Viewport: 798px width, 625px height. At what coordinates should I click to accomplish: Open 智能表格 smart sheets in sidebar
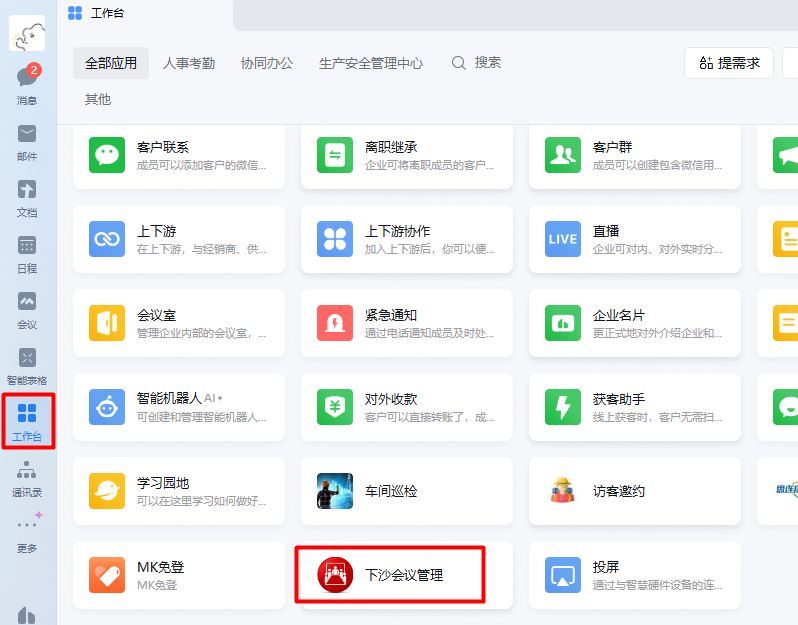point(27,364)
